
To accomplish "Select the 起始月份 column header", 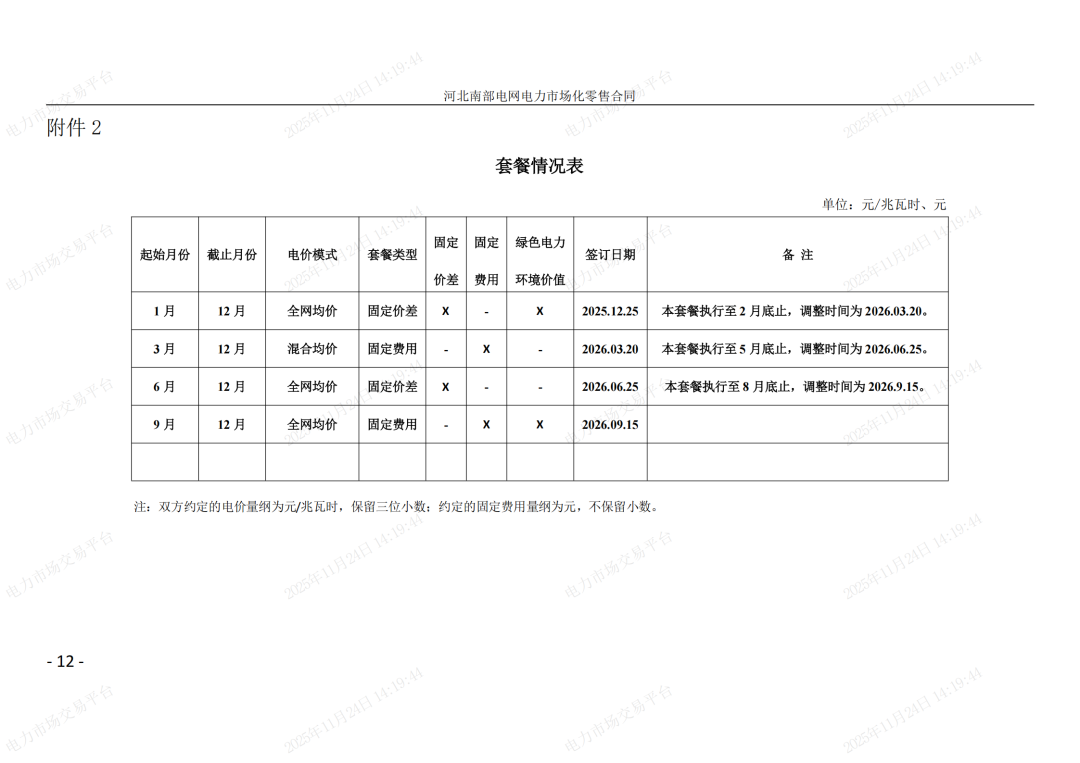I will click(165, 255).
